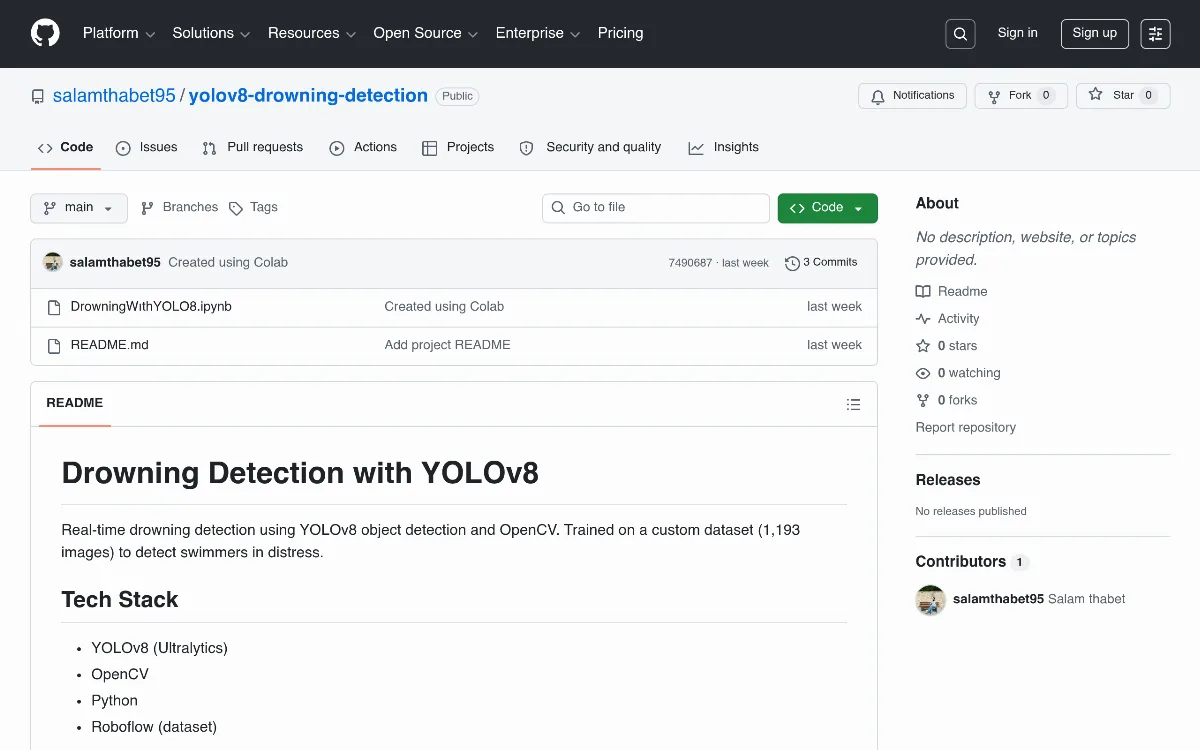The height and width of the screenshot is (750, 1200).
Task: Open Releases heading link
Action: [948, 480]
